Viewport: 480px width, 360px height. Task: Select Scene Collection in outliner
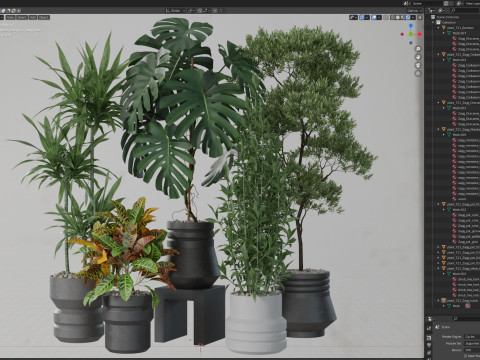click(448, 17)
